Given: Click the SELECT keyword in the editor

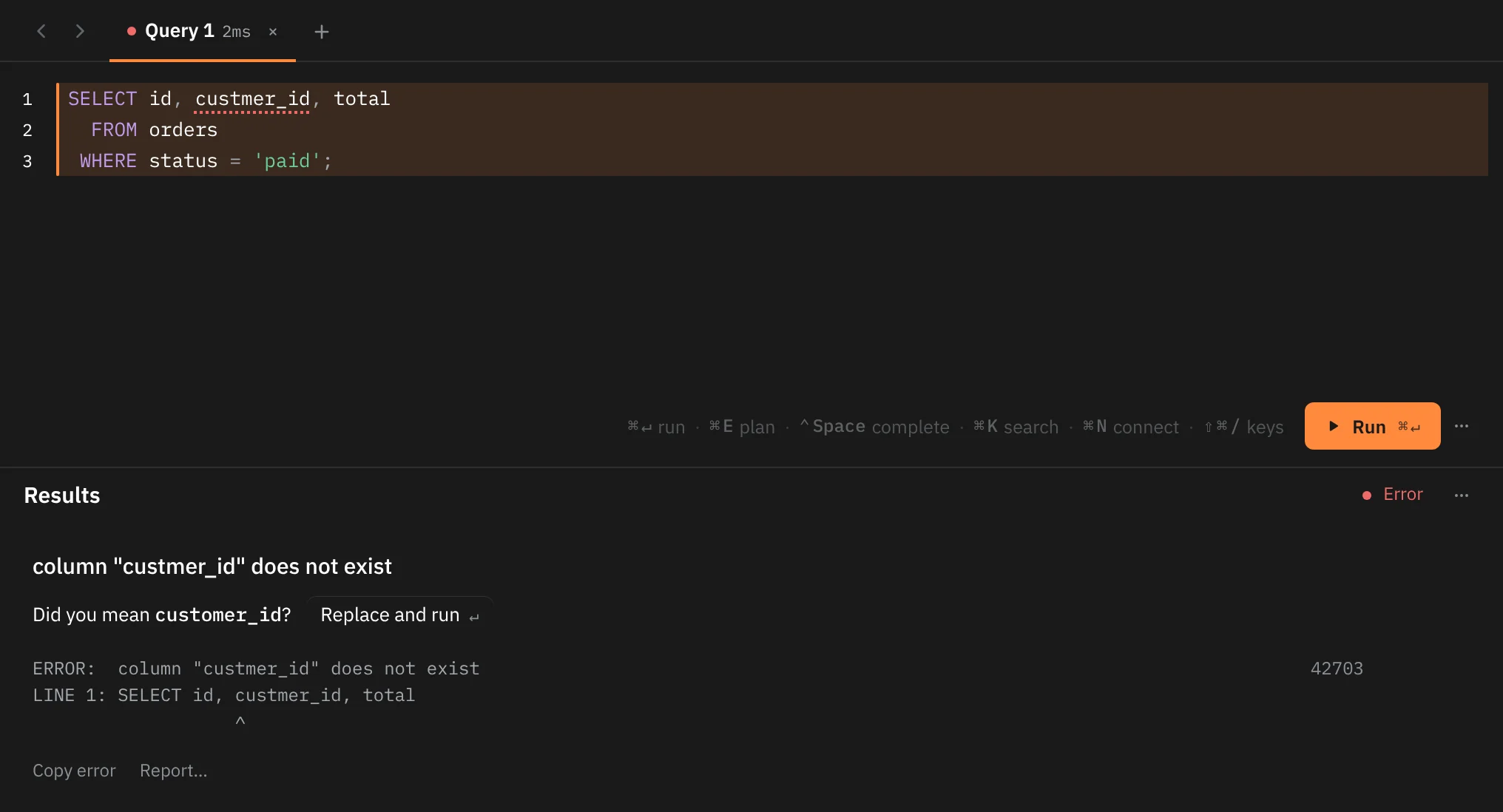Looking at the screenshot, I should pyautogui.click(x=103, y=99).
